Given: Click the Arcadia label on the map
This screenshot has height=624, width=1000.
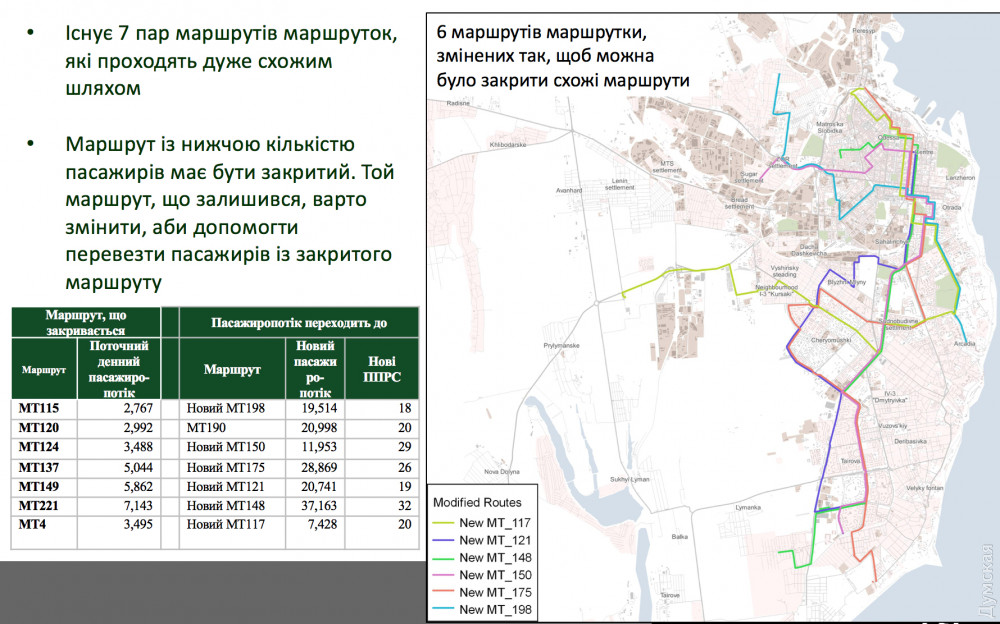Looking at the screenshot, I should pos(964,343).
